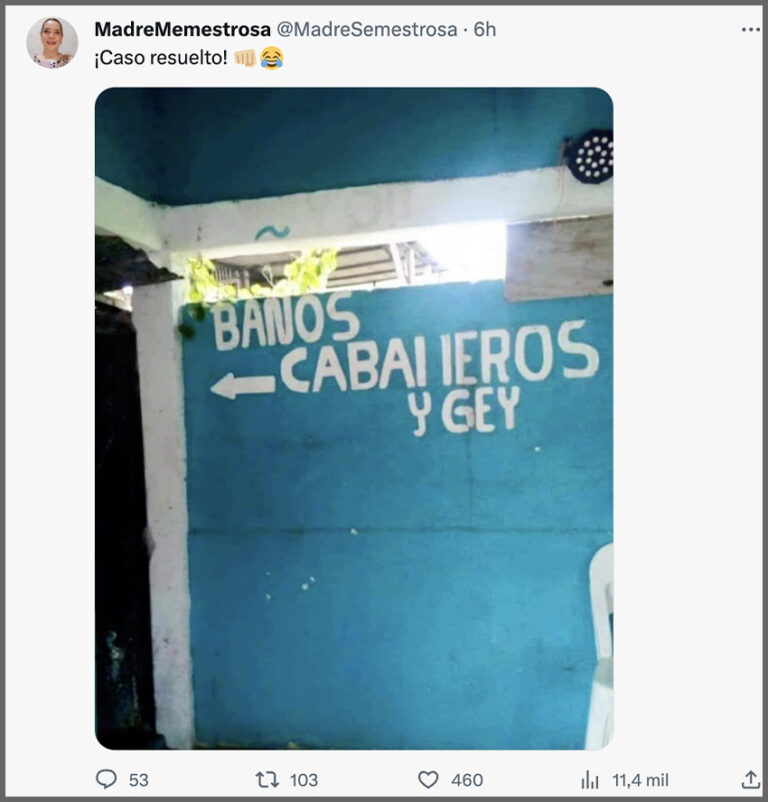This screenshot has height=802, width=768.
Task: Open the tweet via the 6h timestamp
Action: pos(485,30)
